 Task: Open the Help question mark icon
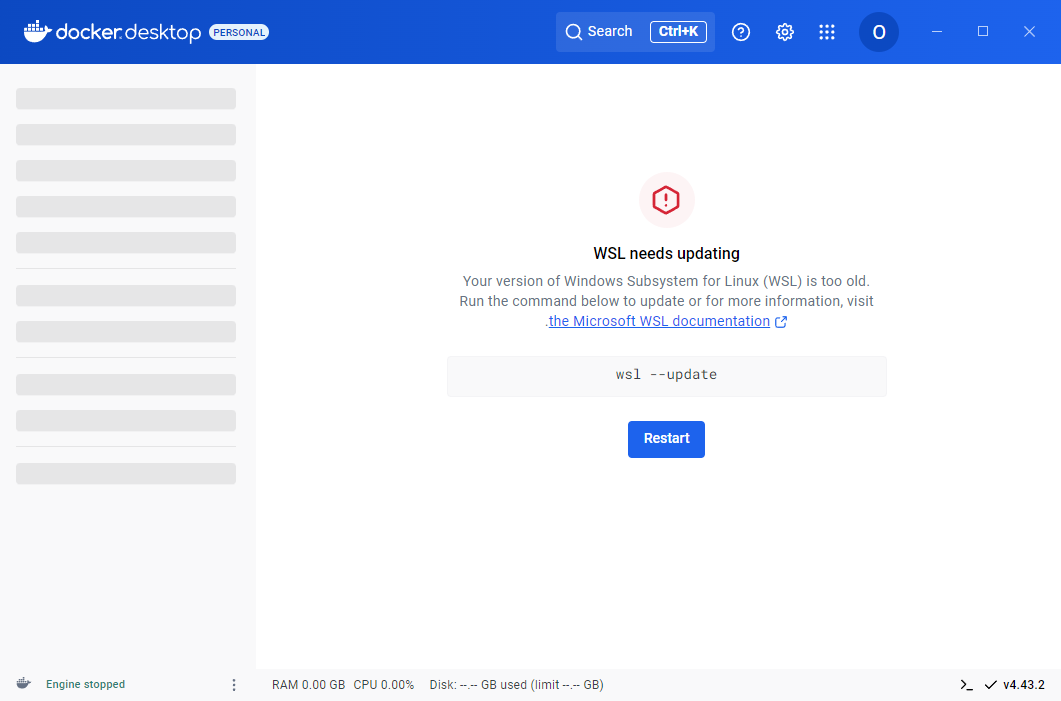pyautogui.click(x=741, y=32)
